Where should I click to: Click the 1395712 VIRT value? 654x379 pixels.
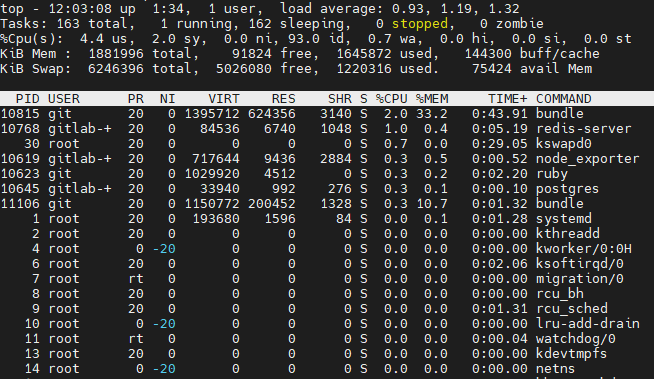pos(212,114)
